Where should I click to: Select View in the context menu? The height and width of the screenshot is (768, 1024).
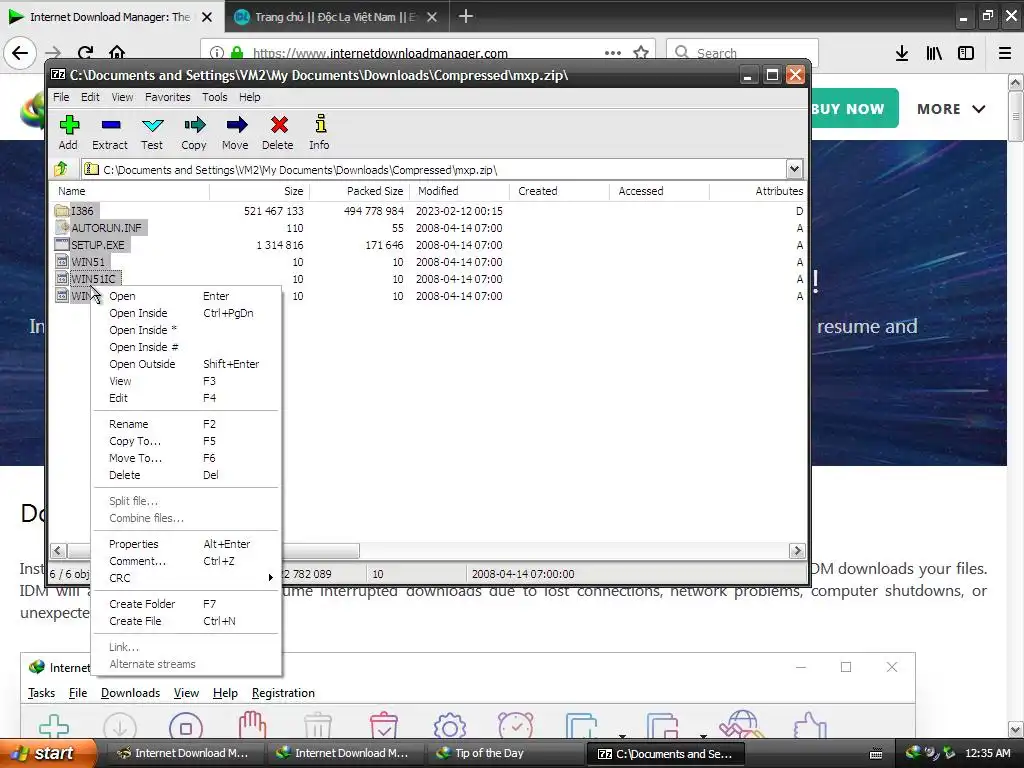click(186, 381)
